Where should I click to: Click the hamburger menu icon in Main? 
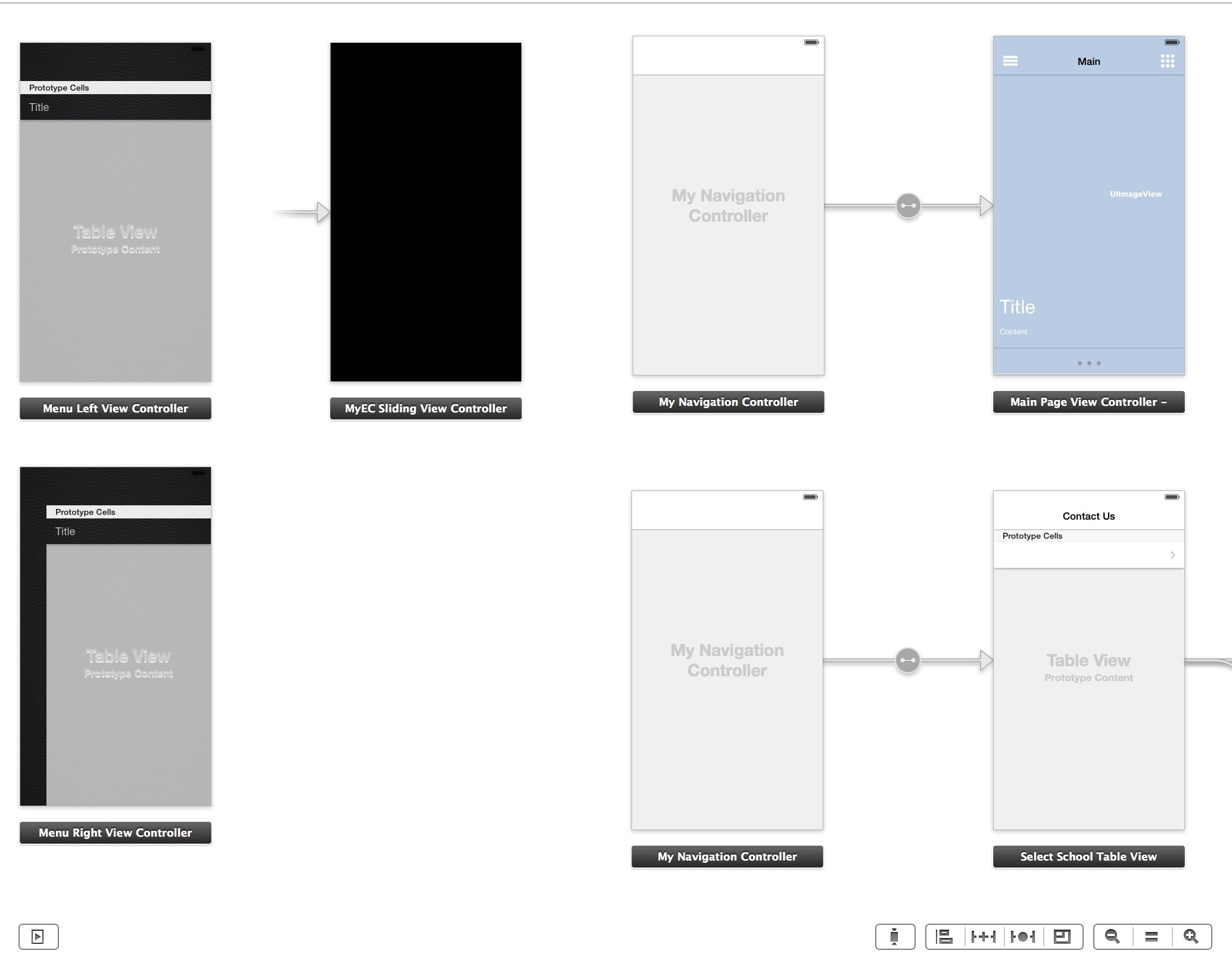click(1010, 60)
